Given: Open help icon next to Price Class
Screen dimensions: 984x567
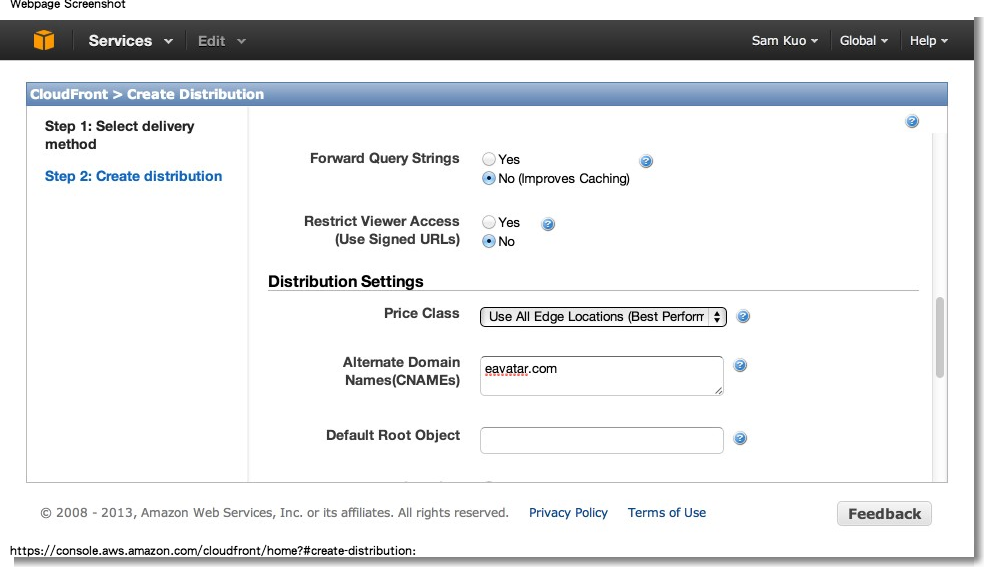Looking at the screenshot, I should coord(743,317).
